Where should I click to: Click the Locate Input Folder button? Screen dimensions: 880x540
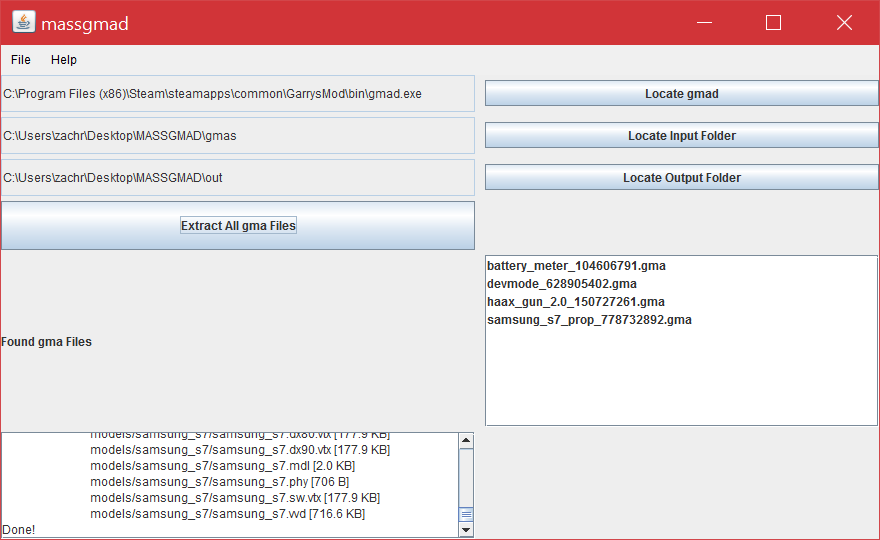coord(681,136)
